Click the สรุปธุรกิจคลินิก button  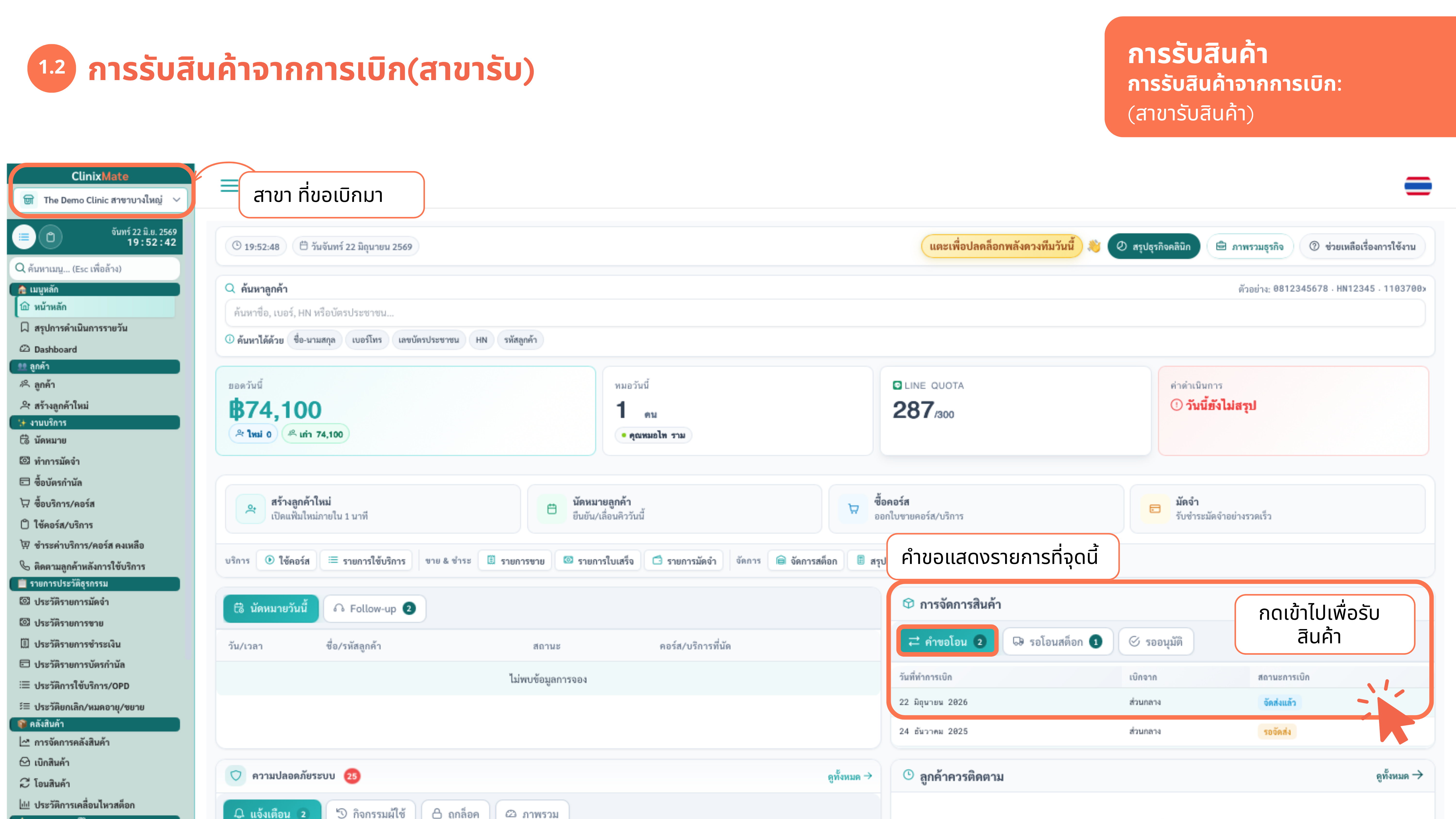coord(1154,247)
